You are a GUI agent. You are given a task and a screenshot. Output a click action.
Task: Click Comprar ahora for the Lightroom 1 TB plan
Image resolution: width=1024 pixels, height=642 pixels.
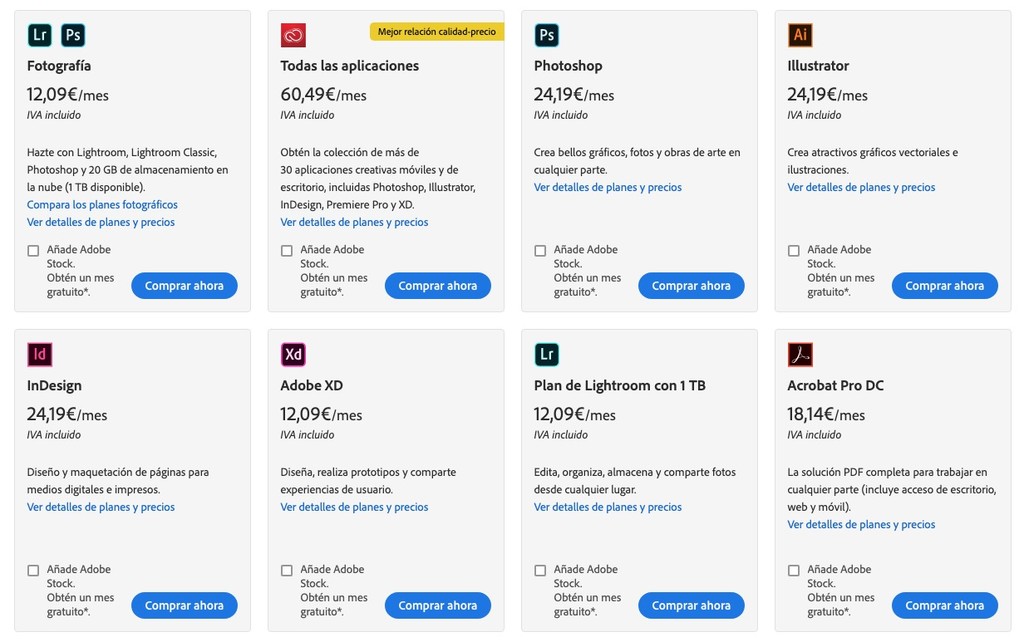coord(691,605)
